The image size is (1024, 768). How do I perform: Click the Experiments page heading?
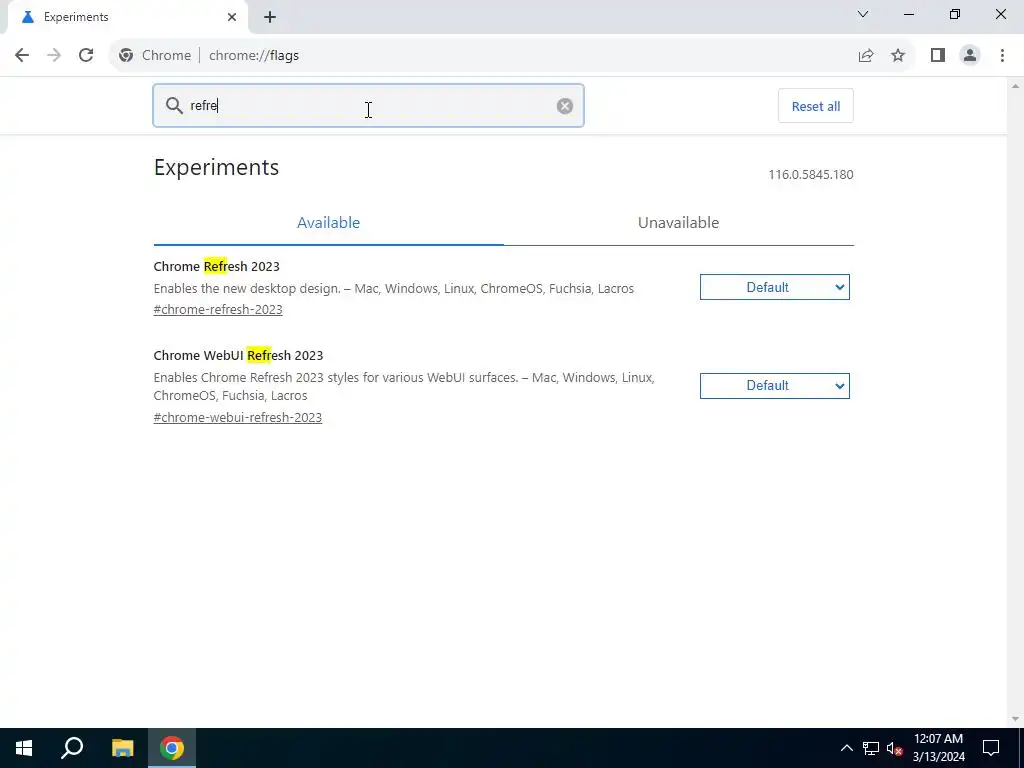[x=216, y=167]
